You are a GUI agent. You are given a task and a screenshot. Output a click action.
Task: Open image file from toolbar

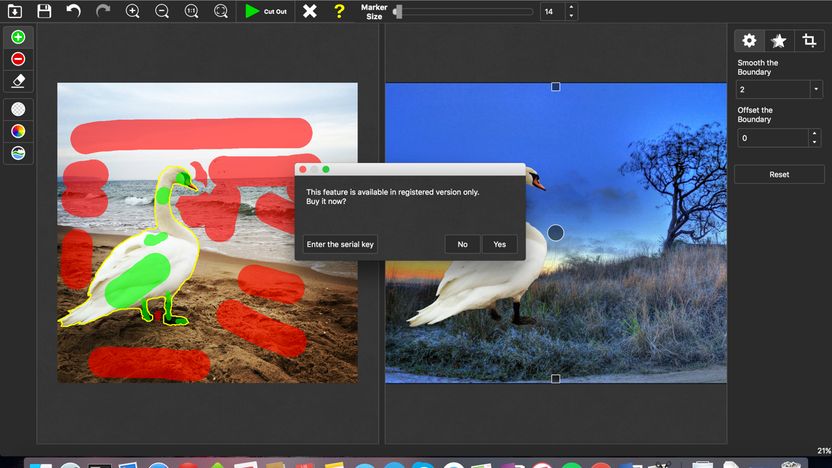pos(15,11)
